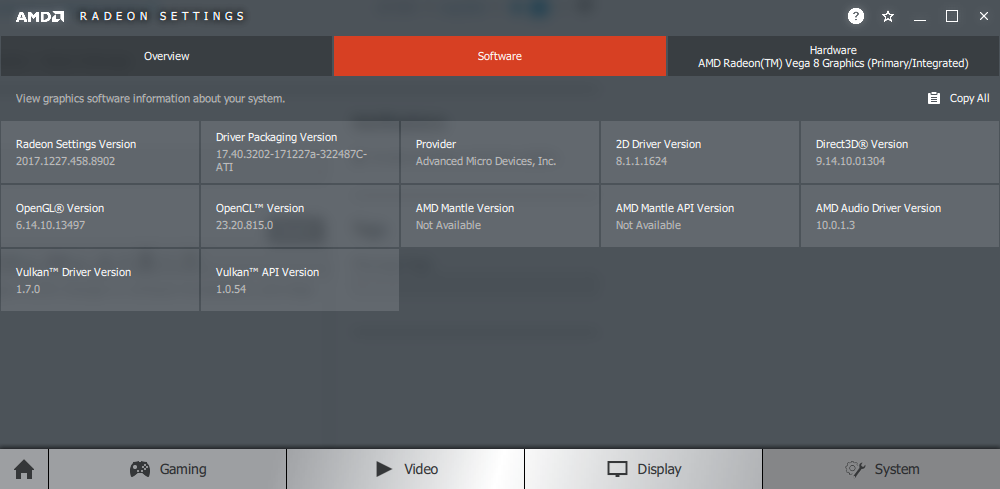Select the Radeon Settings Version tile
This screenshot has height=489, width=1000.
pos(100,152)
